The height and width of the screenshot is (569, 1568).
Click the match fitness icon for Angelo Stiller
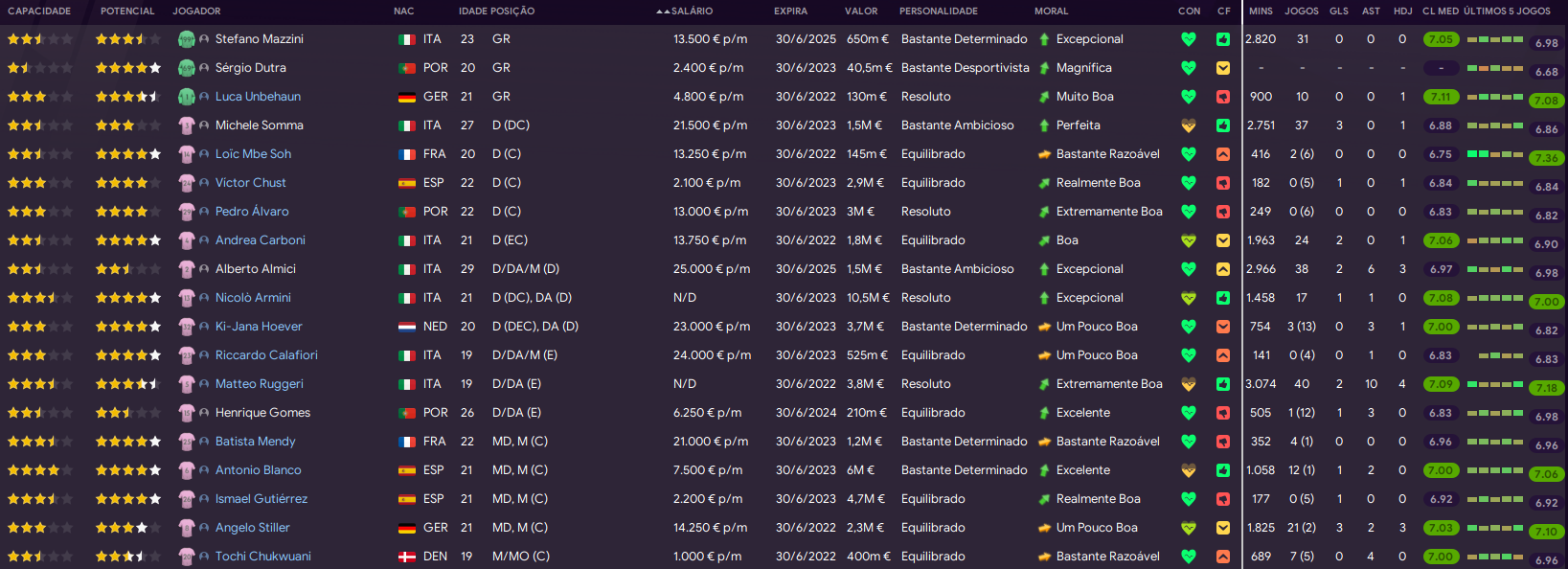1223,528
